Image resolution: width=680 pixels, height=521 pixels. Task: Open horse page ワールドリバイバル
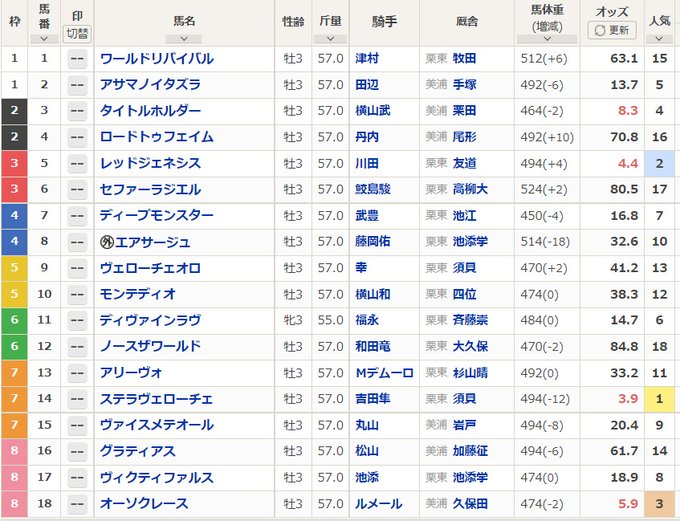[157, 59]
